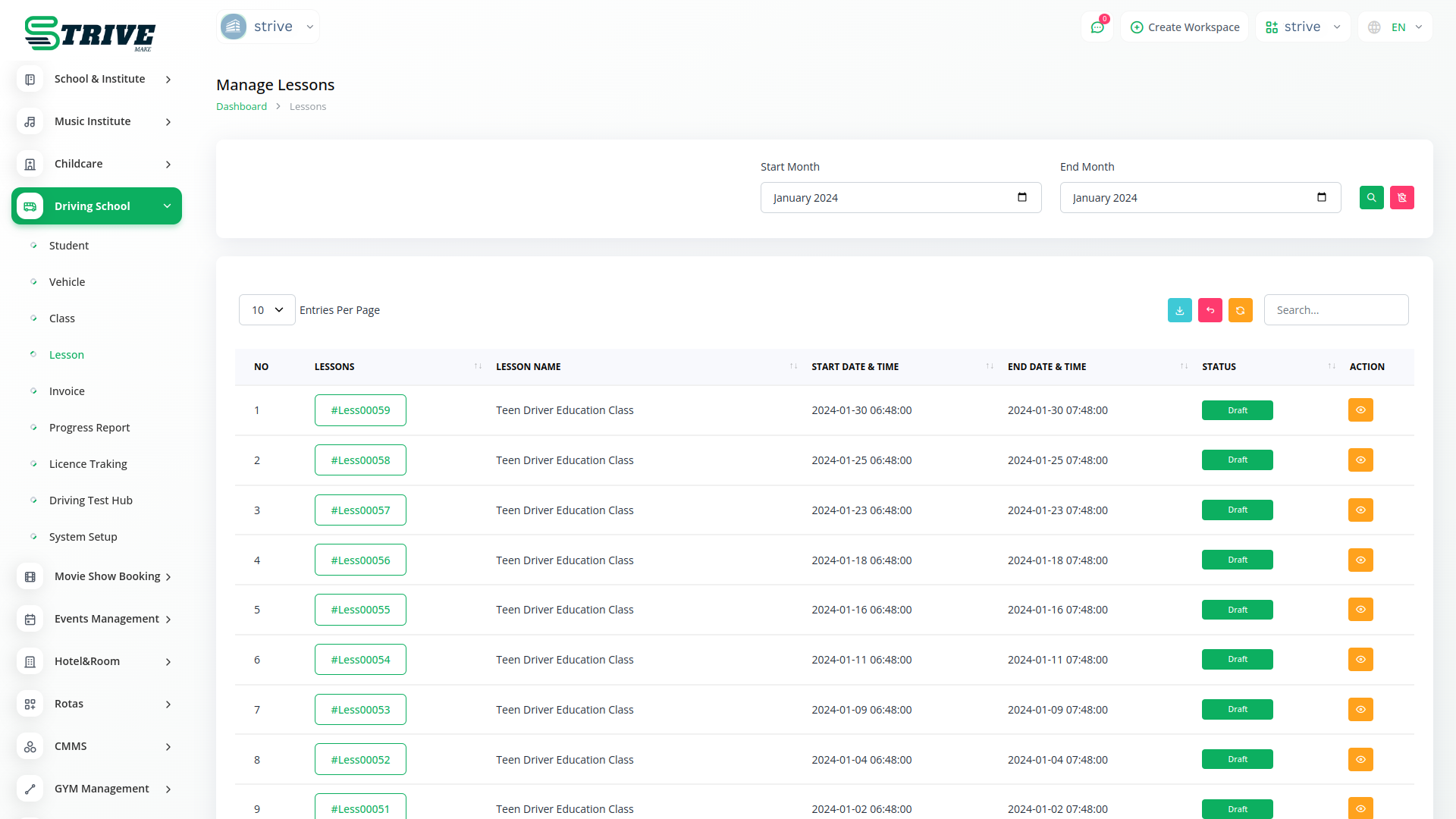The width and height of the screenshot is (1456, 819).
Task: Click the pink reset filter icon
Action: pyautogui.click(x=1401, y=198)
